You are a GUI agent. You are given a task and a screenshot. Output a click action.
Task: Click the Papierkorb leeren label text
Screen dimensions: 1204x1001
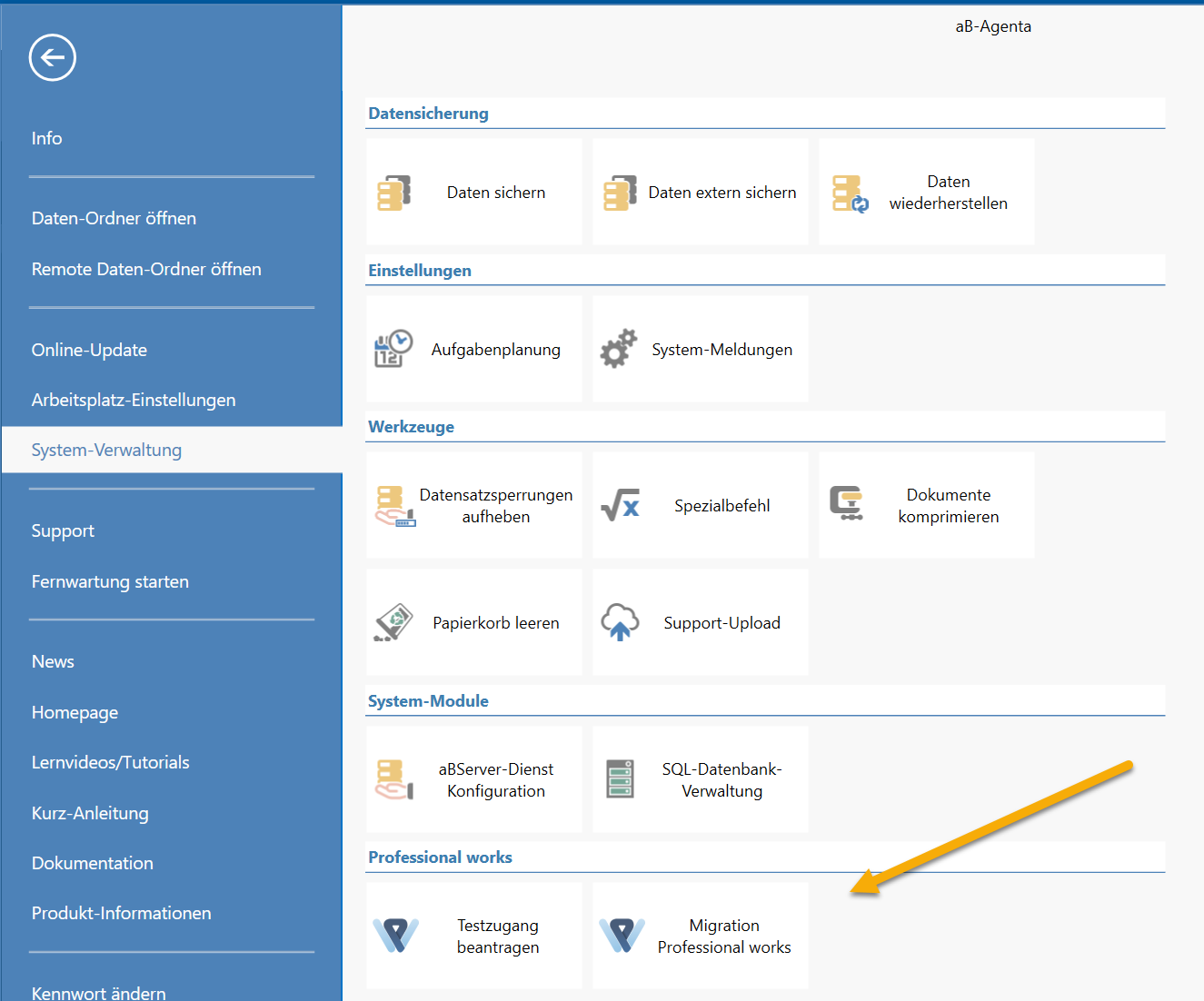pyautogui.click(x=496, y=623)
